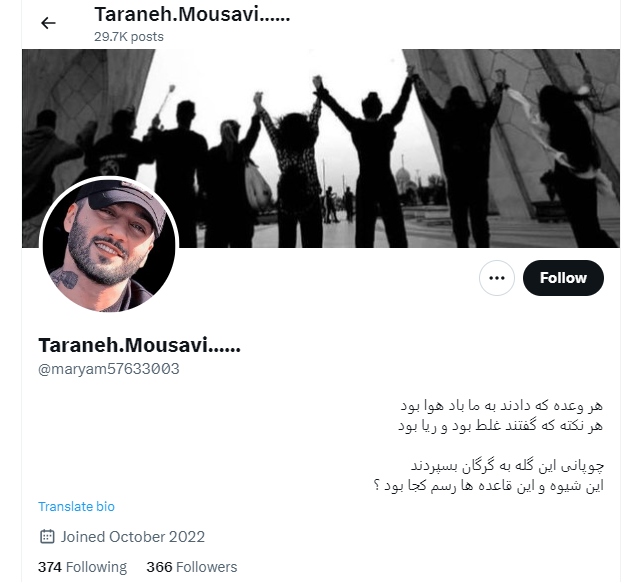Click the @maryam57633003 handle
This screenshot has height=582, width=626.
109,369
